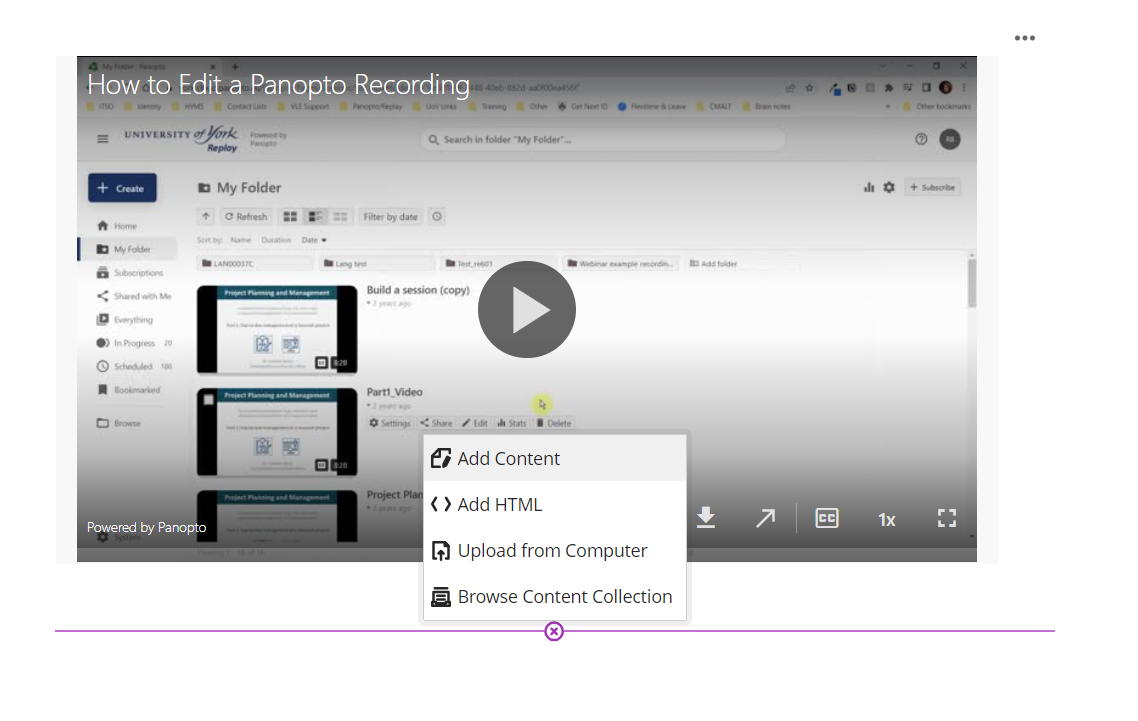Click the download video icon in the player
This screenshot has height=721, width=1138.
(x=706, y=518)
